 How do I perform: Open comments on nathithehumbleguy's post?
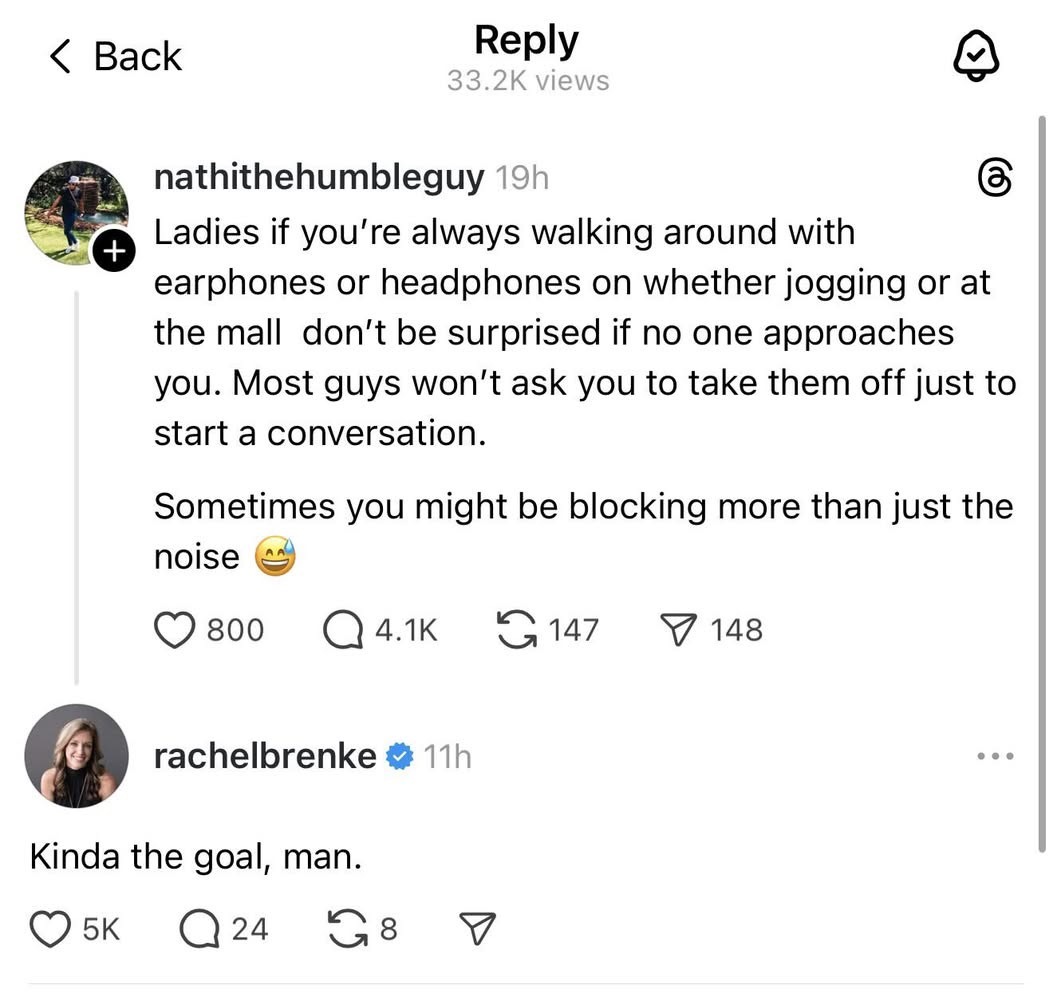pyautogui.click(x=342, y=630)
